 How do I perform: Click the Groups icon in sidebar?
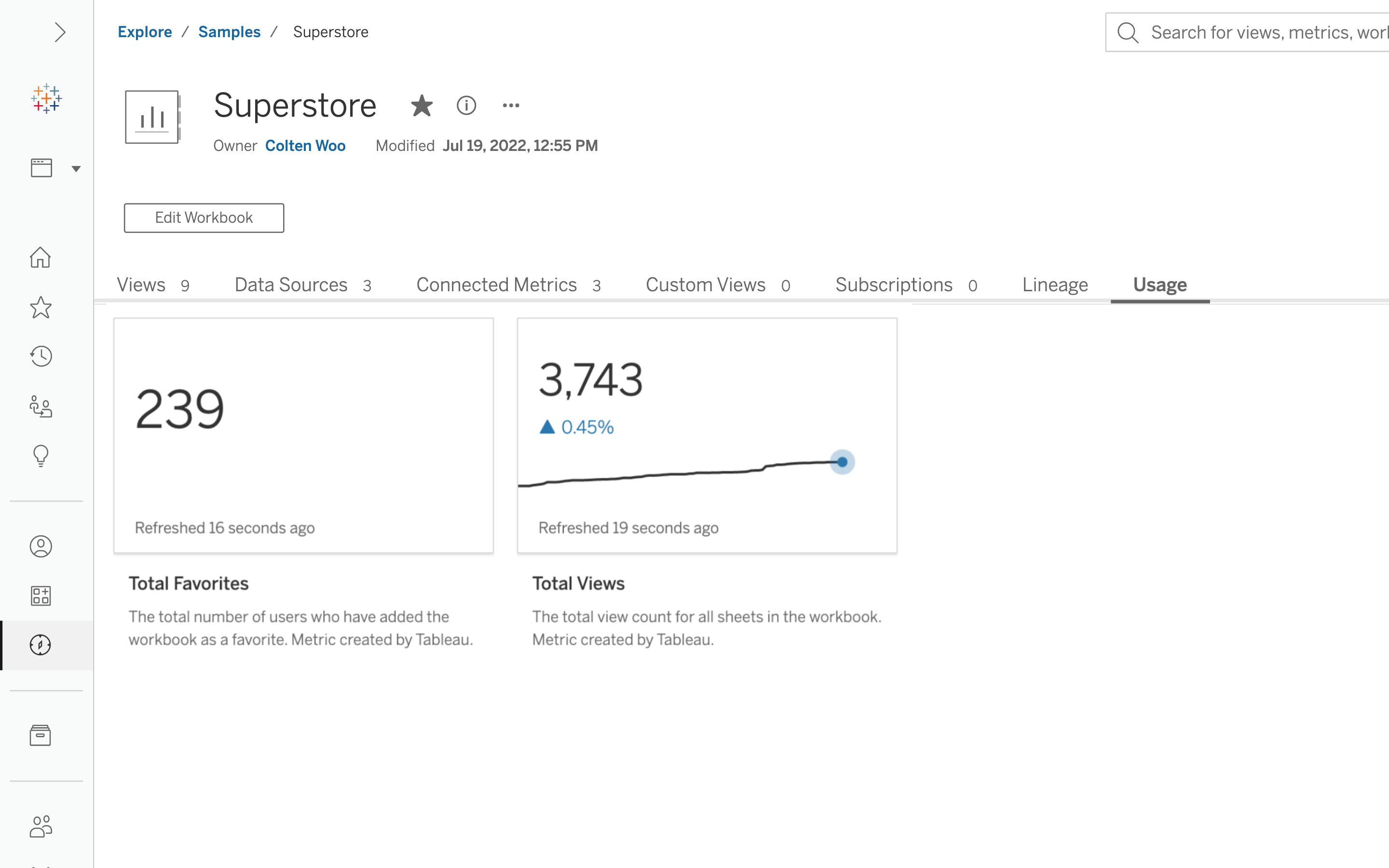click(x=40, y=825)
